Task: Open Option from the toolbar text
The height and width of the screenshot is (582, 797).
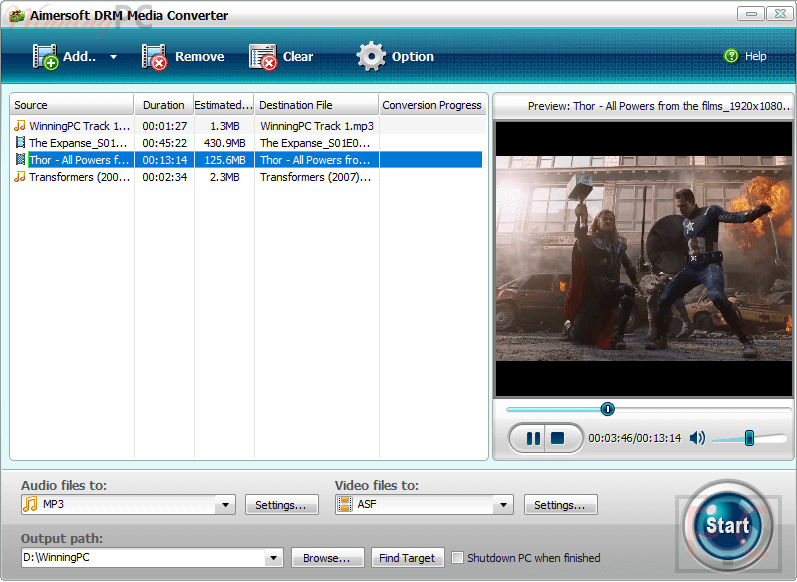Action: coord(413,56)
